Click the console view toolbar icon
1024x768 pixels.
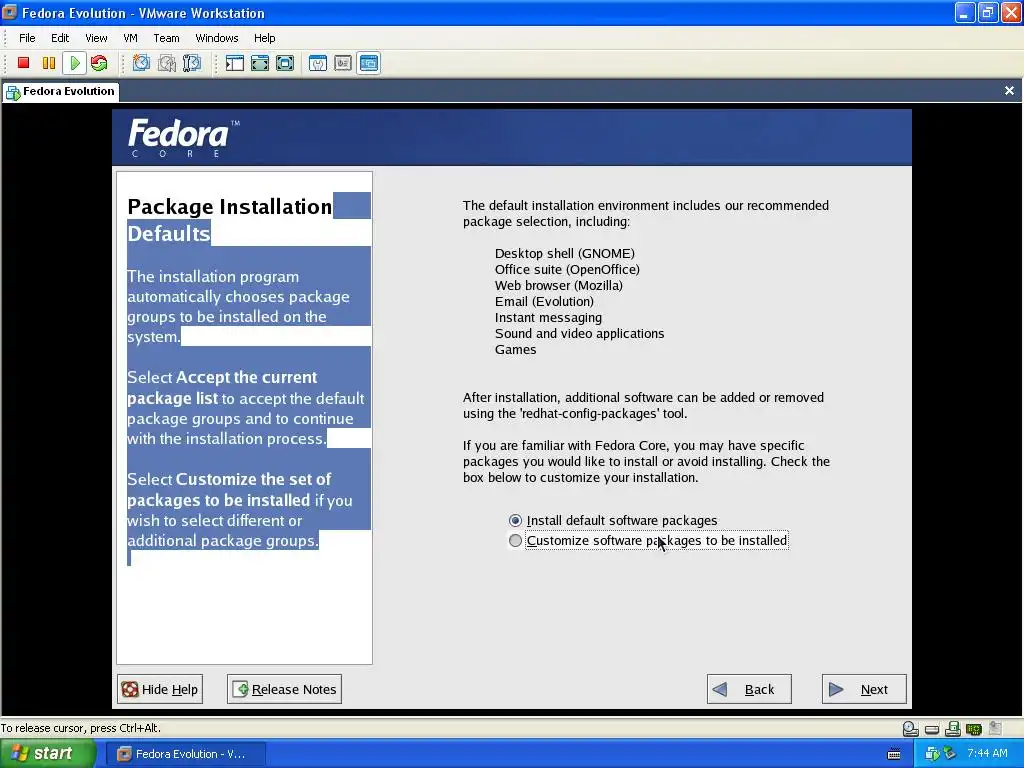pos(368,63)
